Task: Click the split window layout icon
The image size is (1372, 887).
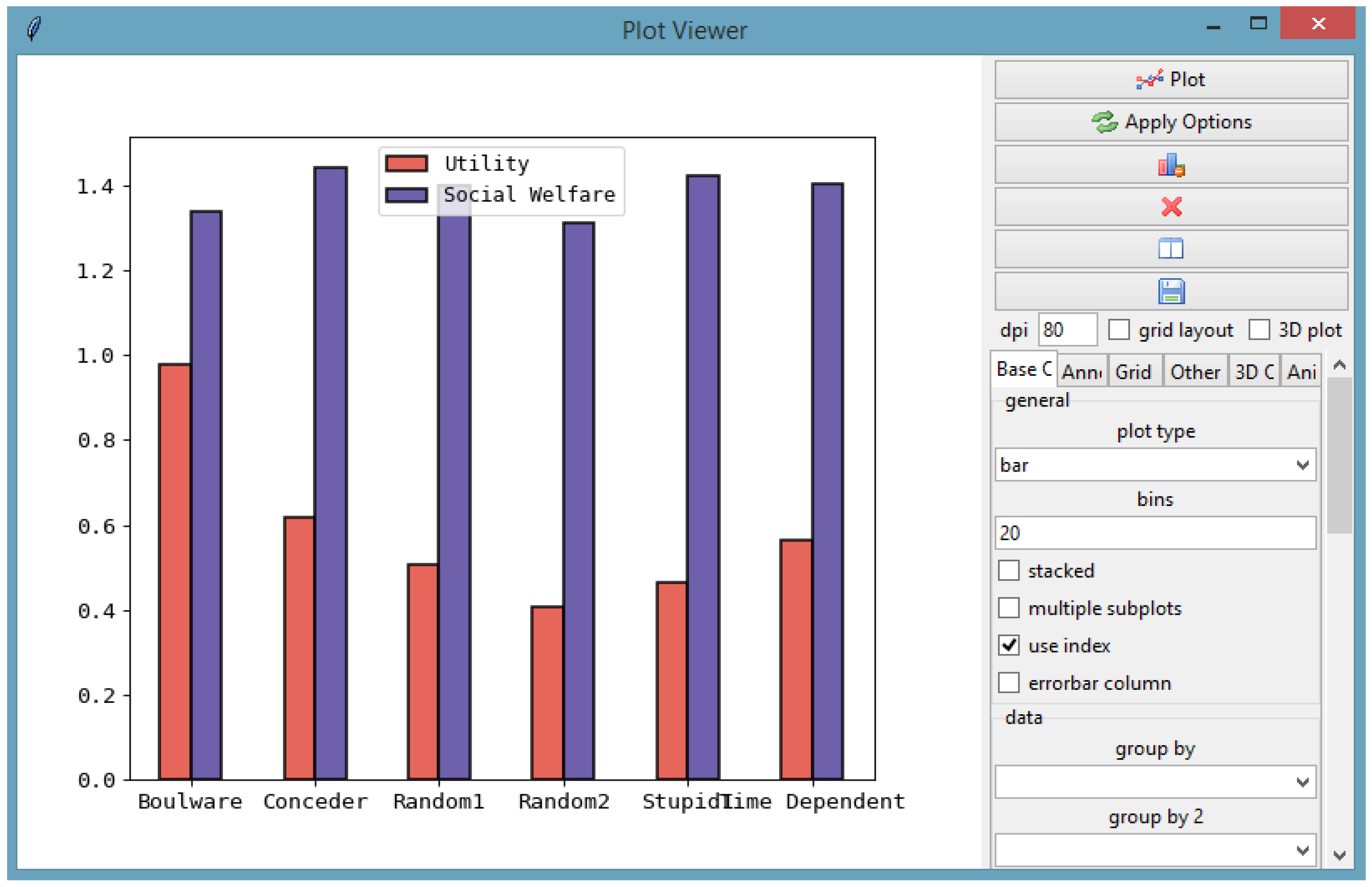Action: (x=1171, y=249)
